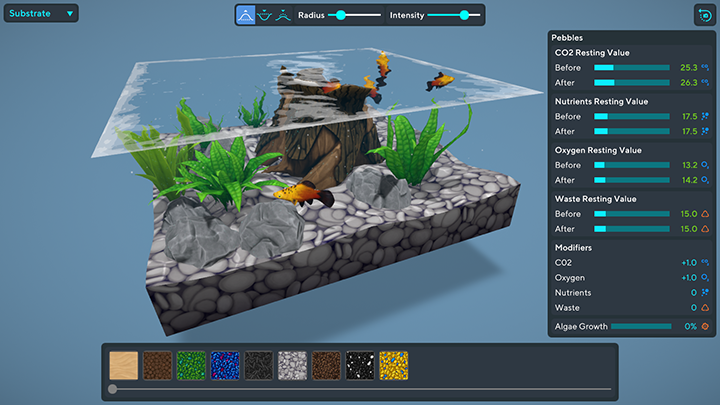Choose the brown soil substrate swatch
Viewport: 720px width, 405px height.
click(158, 366)
